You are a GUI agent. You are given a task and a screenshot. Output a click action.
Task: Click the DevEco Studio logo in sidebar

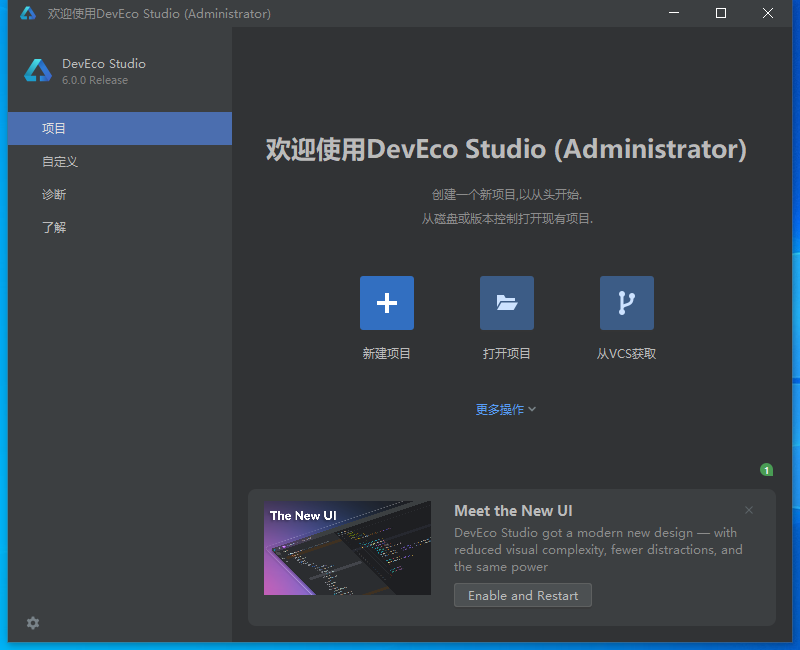(38, 71)
